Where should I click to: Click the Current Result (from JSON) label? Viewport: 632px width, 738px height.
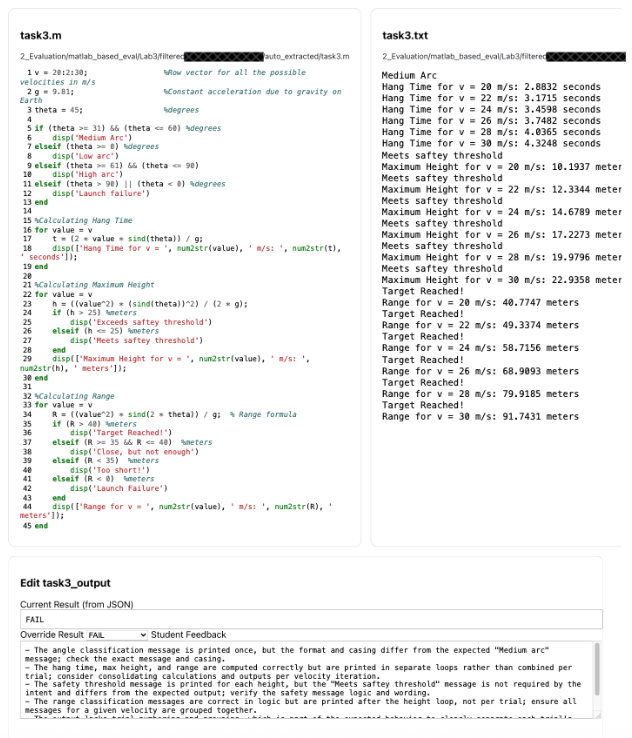77,605
